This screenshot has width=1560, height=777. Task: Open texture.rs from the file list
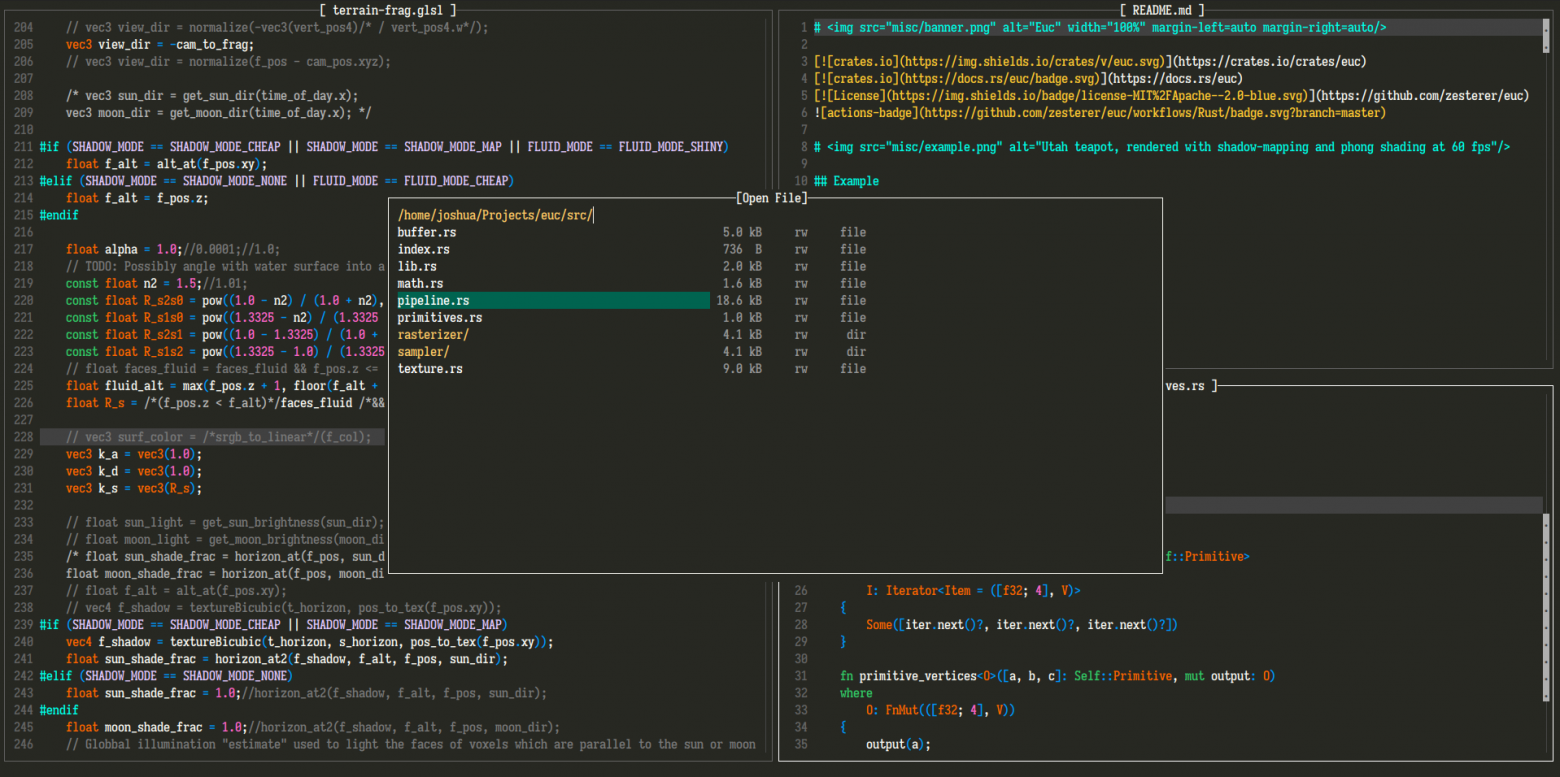click(x=430, y=368)
